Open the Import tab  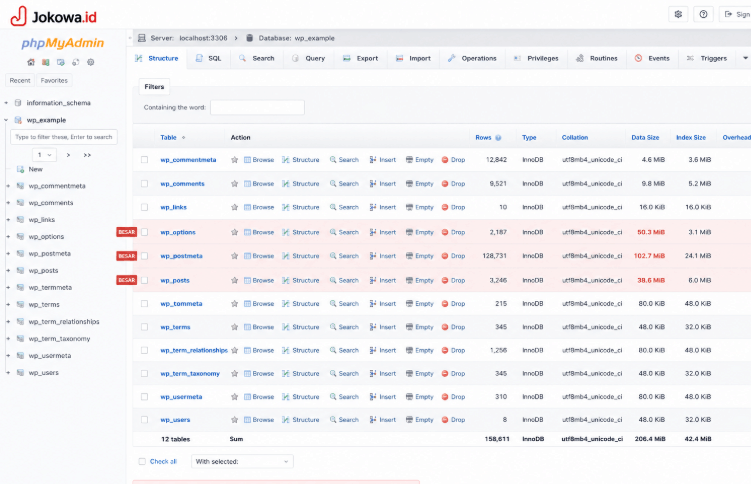click(x=413, y=58)
